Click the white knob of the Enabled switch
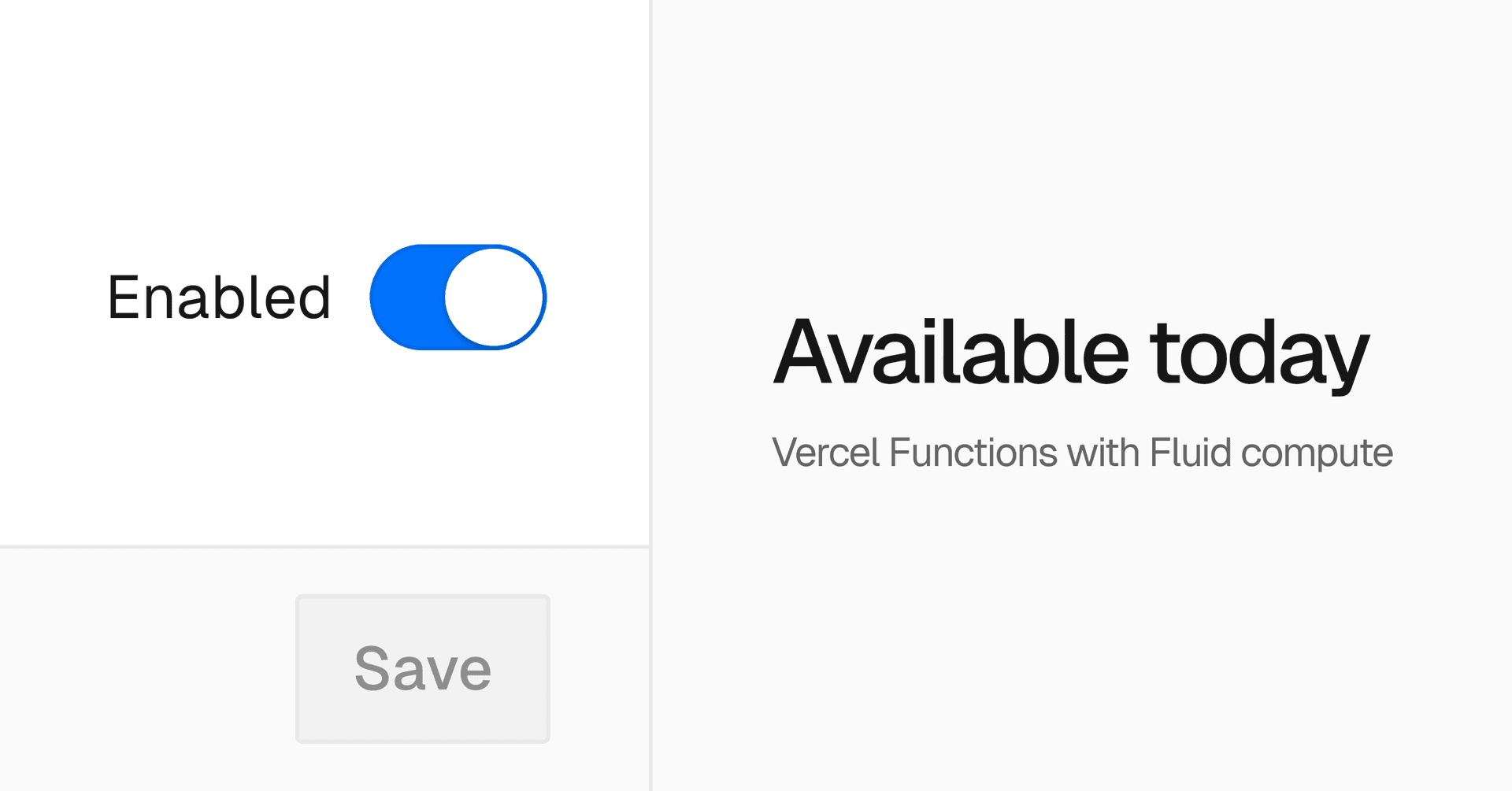Viewport: 1512px width, 791px height. pyautogui.click(x=495, y=298)
